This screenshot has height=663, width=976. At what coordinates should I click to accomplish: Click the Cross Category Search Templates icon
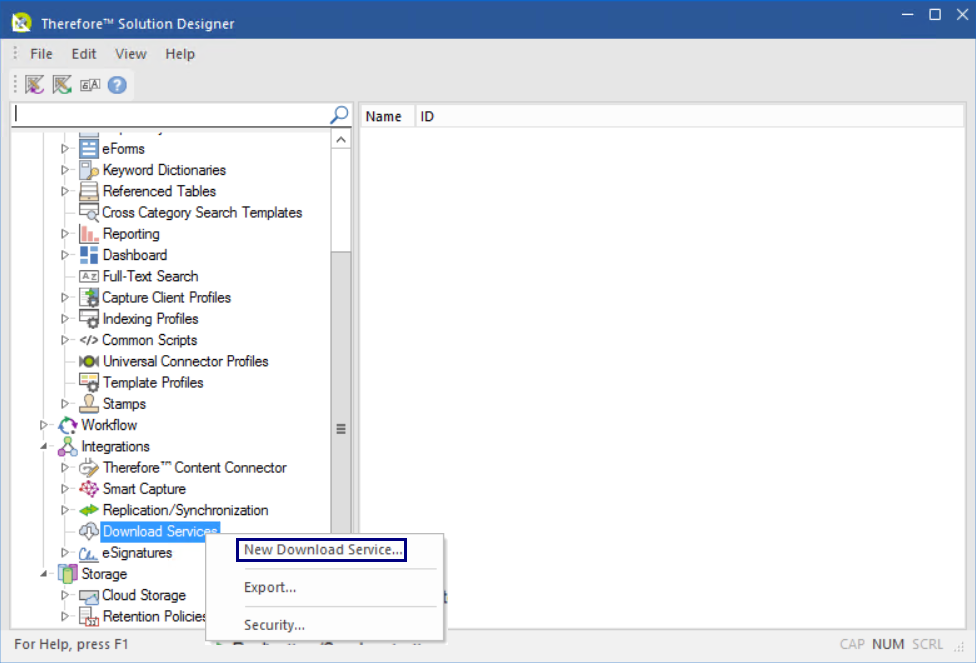(89, 212)
